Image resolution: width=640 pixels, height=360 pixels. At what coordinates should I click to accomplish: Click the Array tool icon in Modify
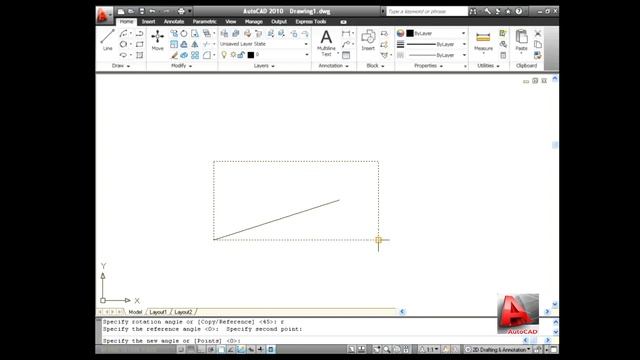[x=195, y=55]
